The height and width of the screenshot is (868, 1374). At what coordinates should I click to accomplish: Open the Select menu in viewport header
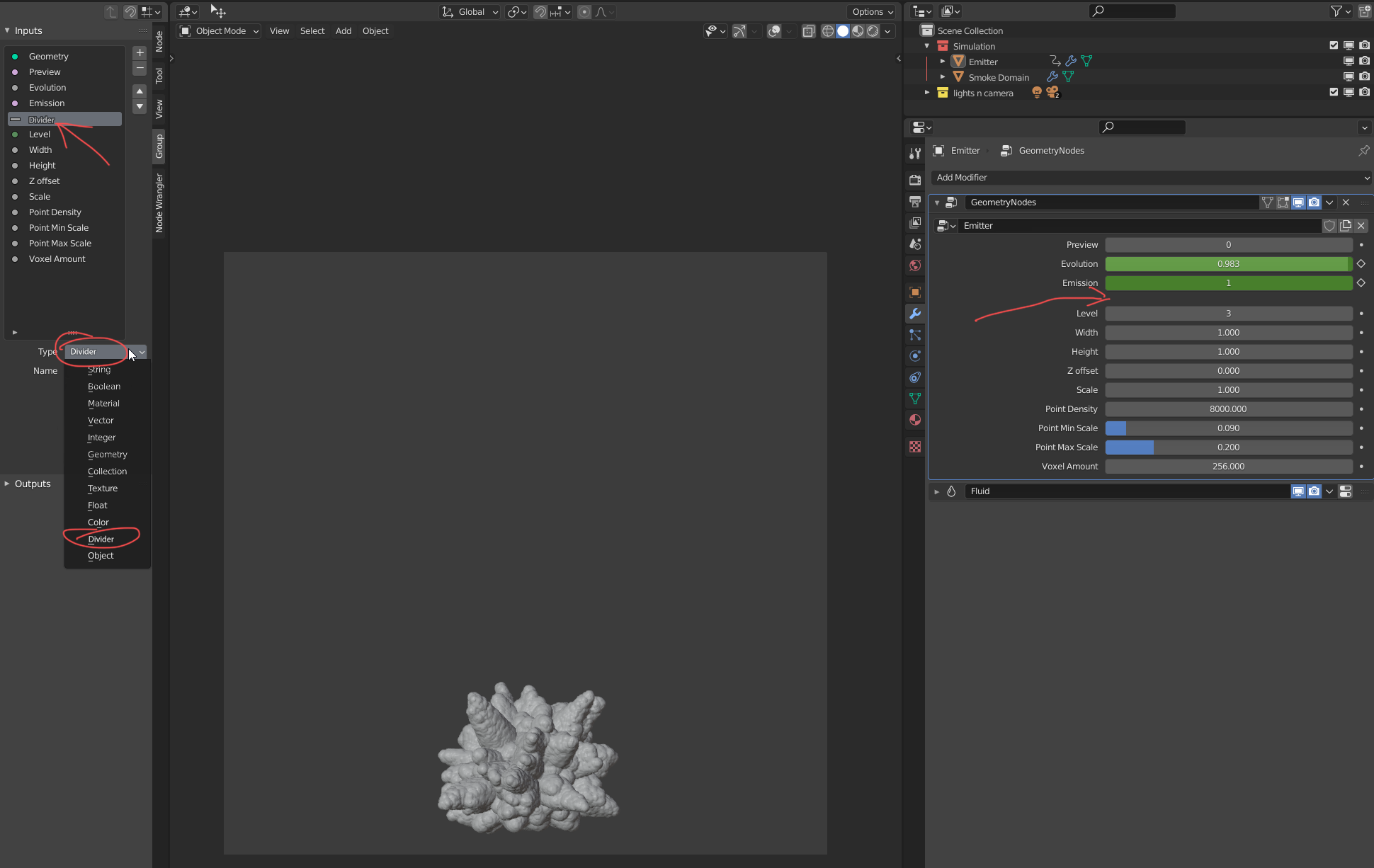(x=312, y=31)
